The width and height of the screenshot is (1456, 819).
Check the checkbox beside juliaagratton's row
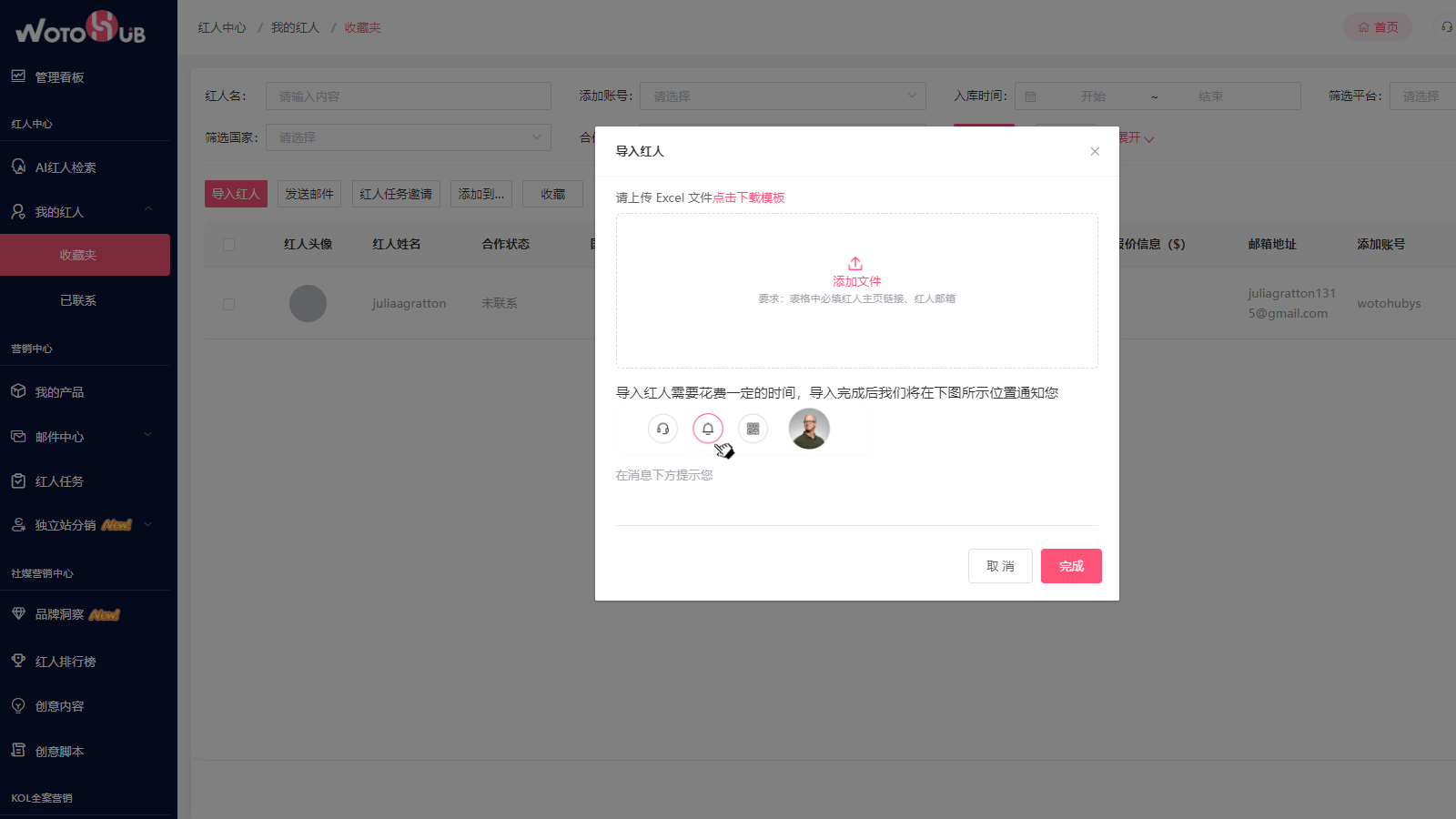click(228, 304)
